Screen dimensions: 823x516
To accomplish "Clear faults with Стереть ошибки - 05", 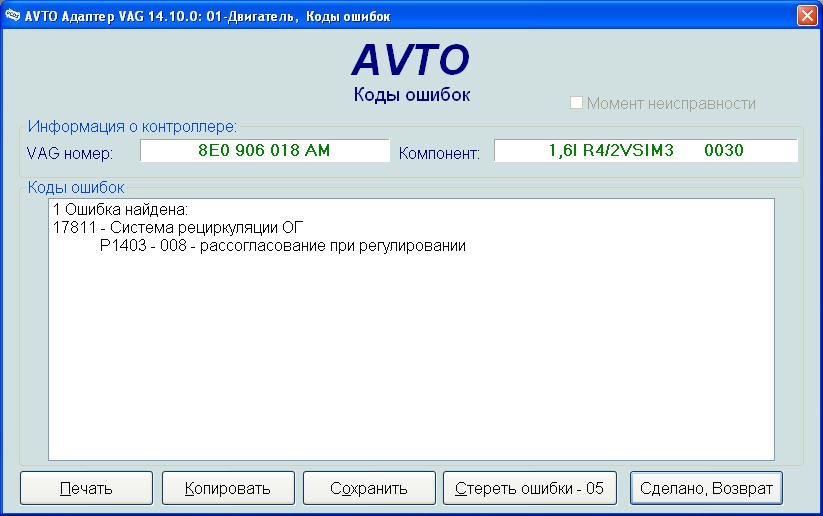I will (530, 488).
